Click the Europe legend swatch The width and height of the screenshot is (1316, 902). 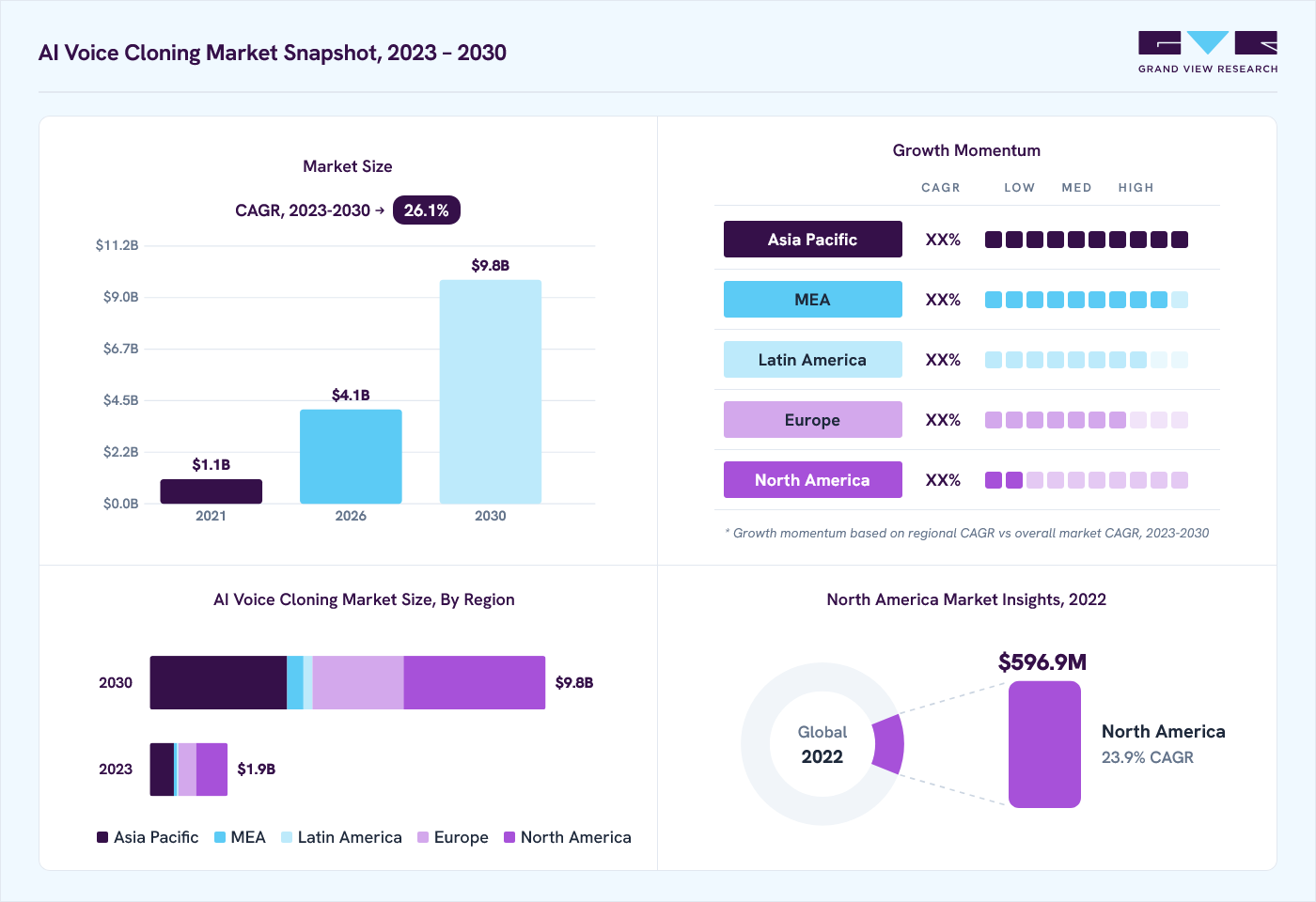(x=423, y=837)
